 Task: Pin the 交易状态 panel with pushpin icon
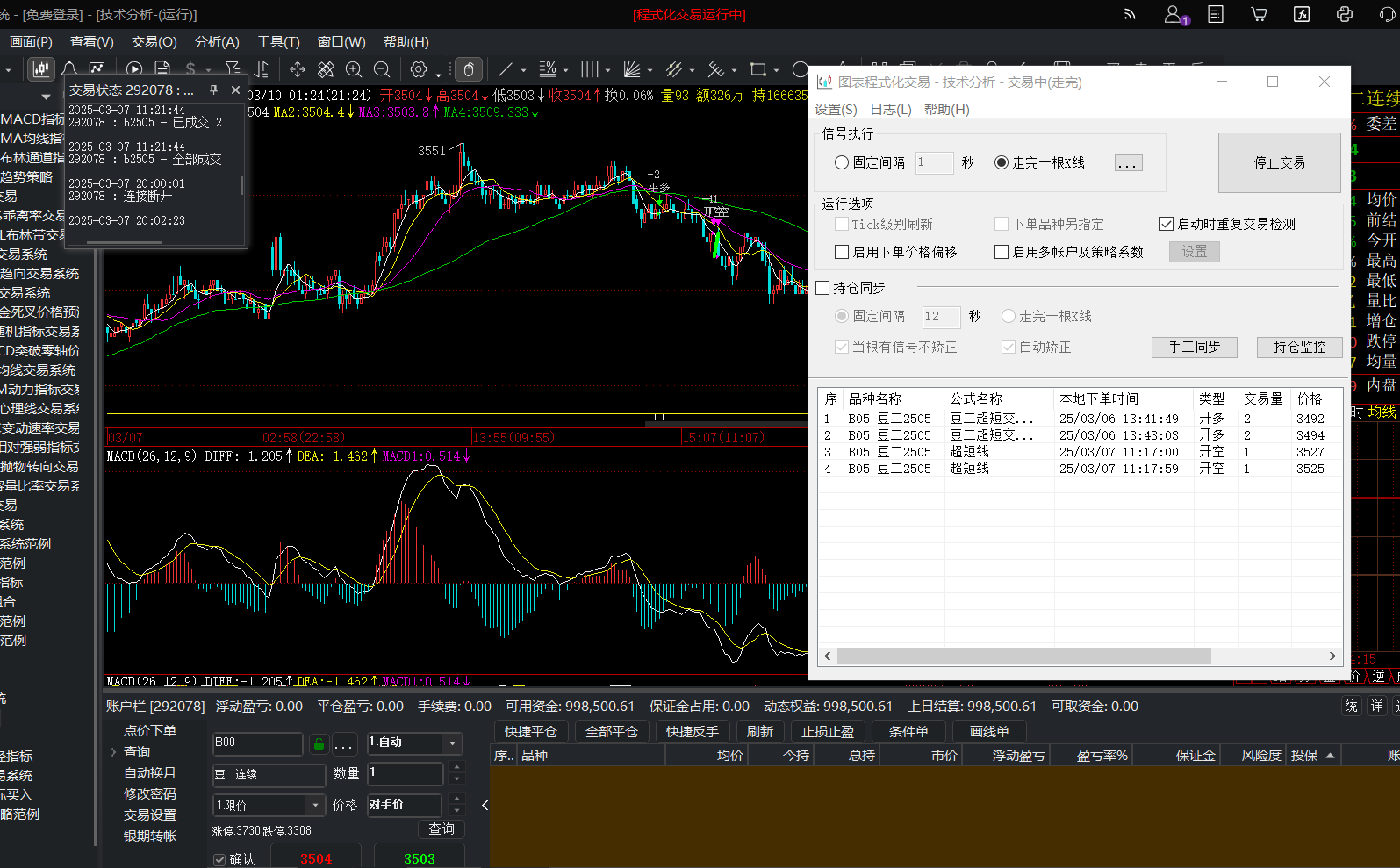tap(213, 90)
